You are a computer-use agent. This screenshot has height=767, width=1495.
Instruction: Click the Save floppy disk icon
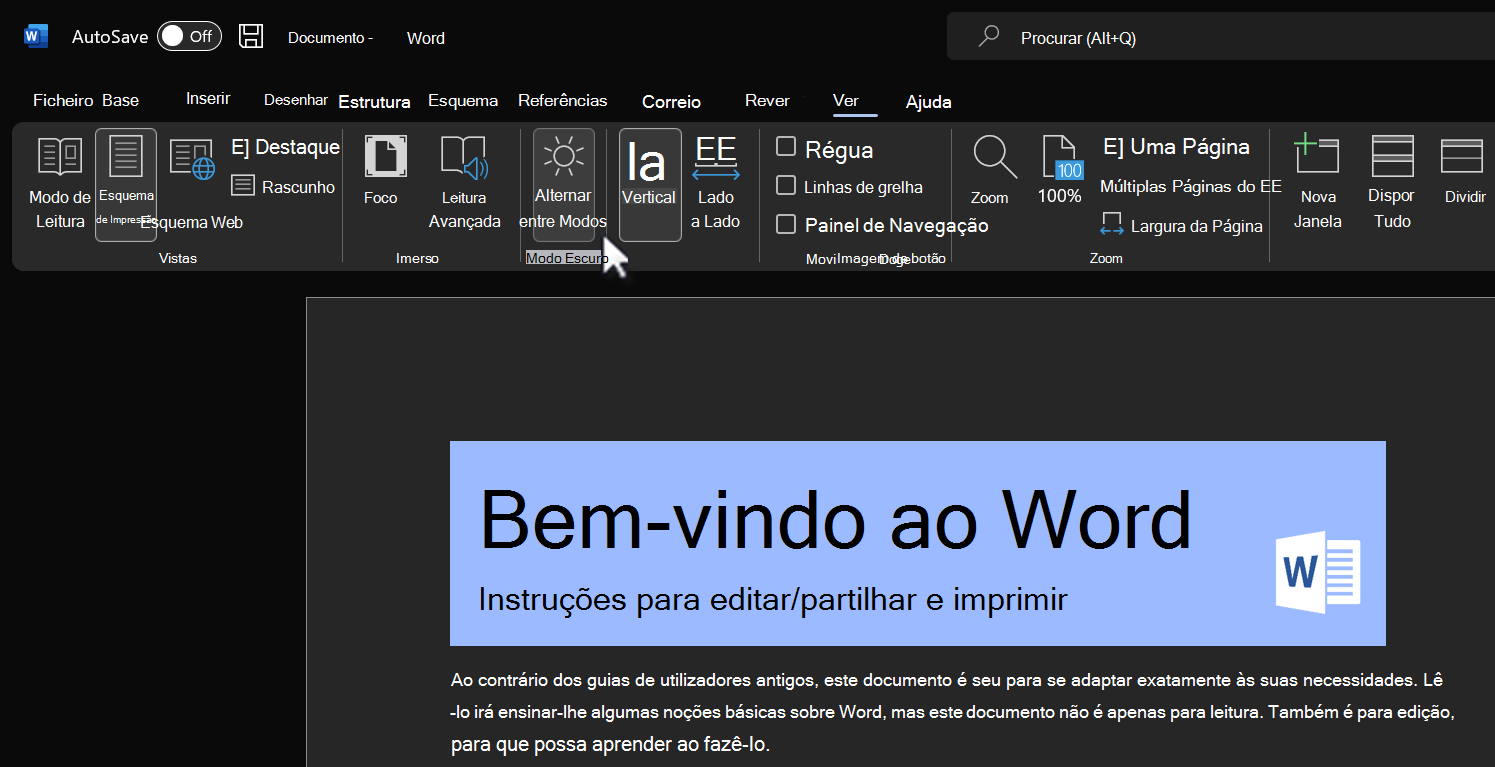pyautogui.click(x=251, y=36)
